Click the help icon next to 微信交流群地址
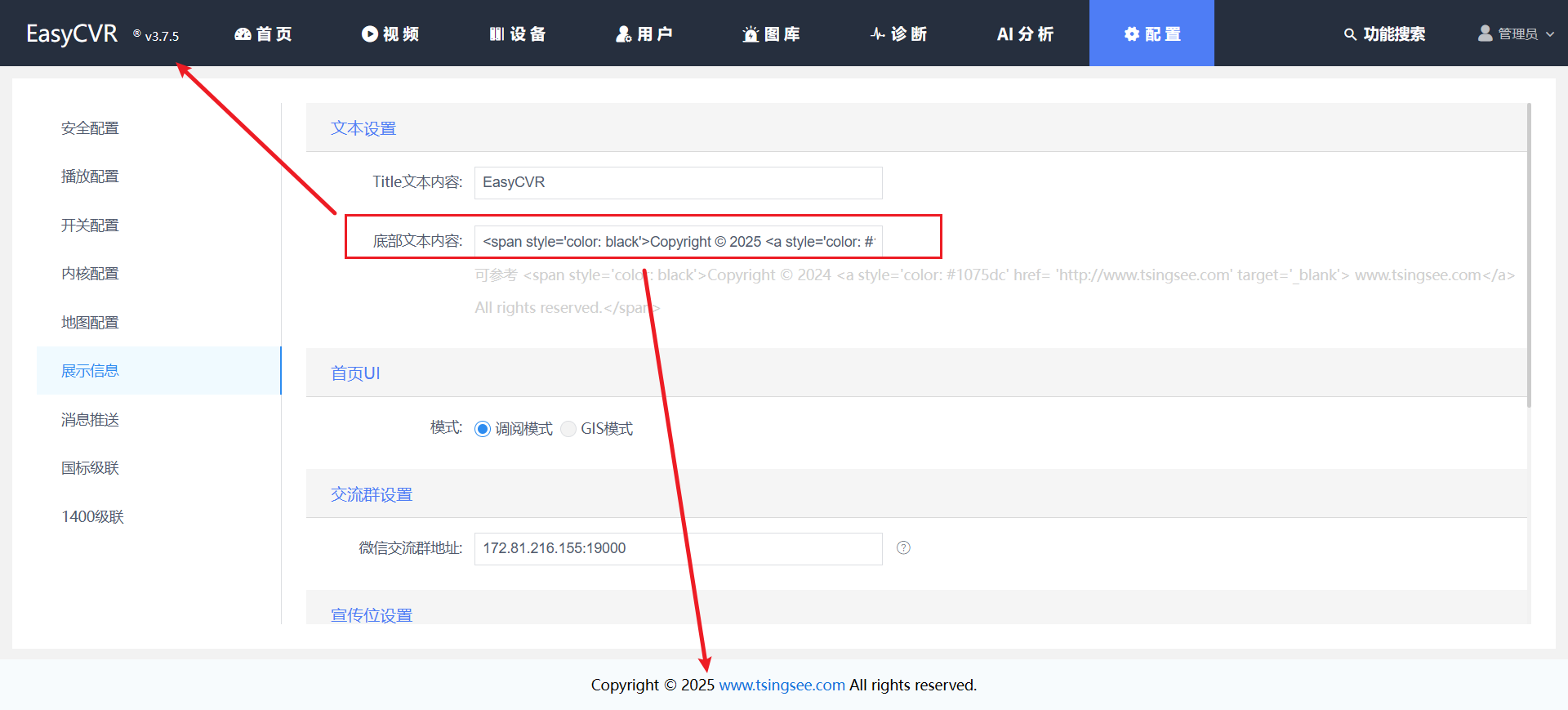Image resolution: width=1568 pixels, height=710 pixels. (x=903, y=548)
